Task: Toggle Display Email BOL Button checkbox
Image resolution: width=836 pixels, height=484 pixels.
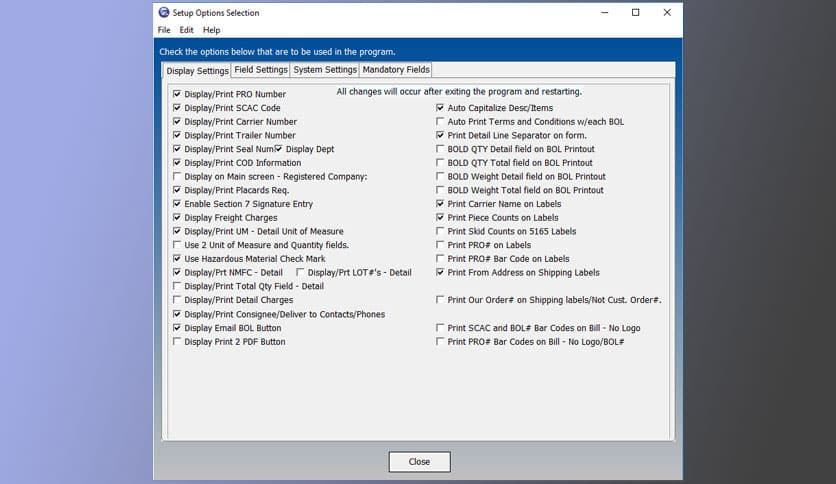Action: pyautogui.click(x=178, y=328)
